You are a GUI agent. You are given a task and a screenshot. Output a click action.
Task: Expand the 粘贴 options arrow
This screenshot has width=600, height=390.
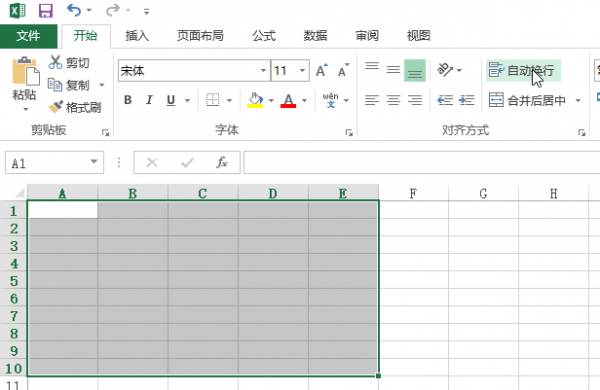coord(25,109)
